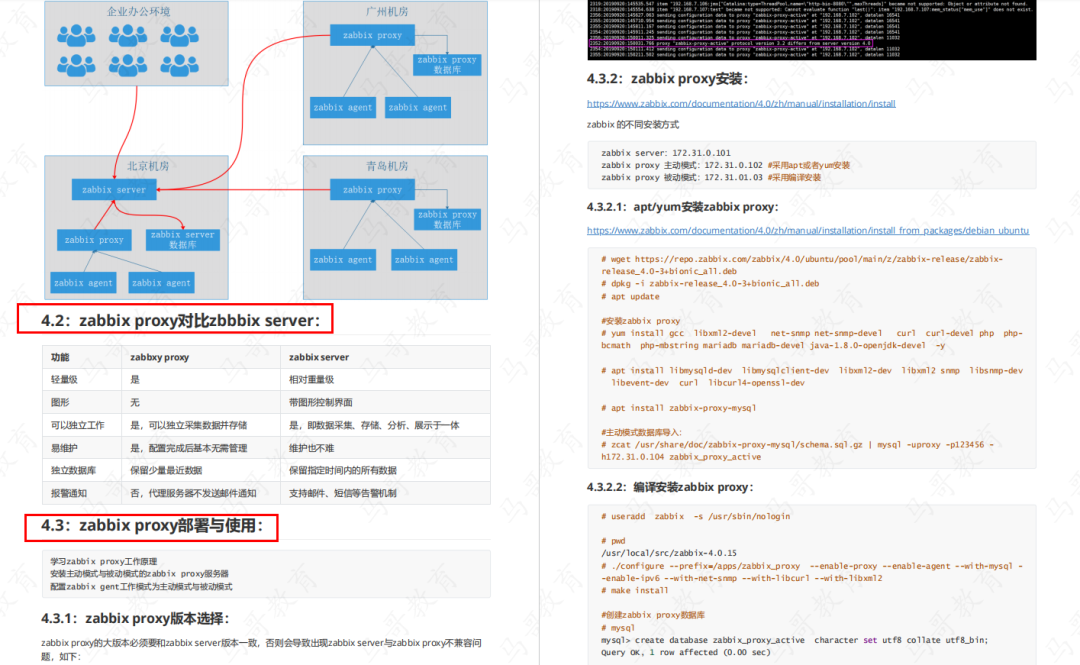Click the 保留少量最近数据 table cell
Image resolution: width=1080 pixels, height=665 pixels.
tap(201, 471)
